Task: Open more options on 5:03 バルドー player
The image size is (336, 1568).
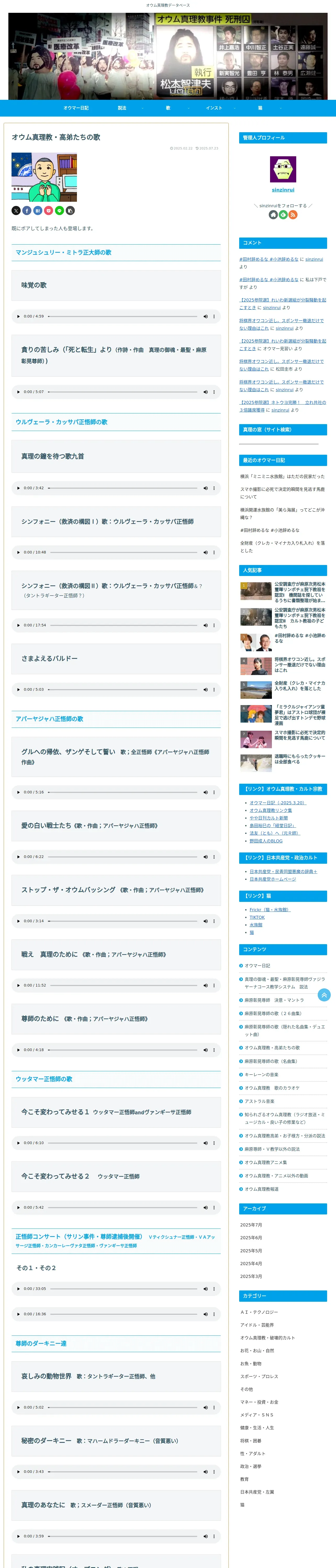Action: 214,690
